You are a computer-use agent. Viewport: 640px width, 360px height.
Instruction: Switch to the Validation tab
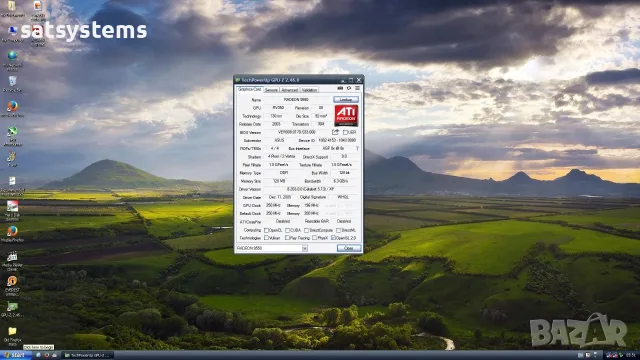click(x=309, y=90)
